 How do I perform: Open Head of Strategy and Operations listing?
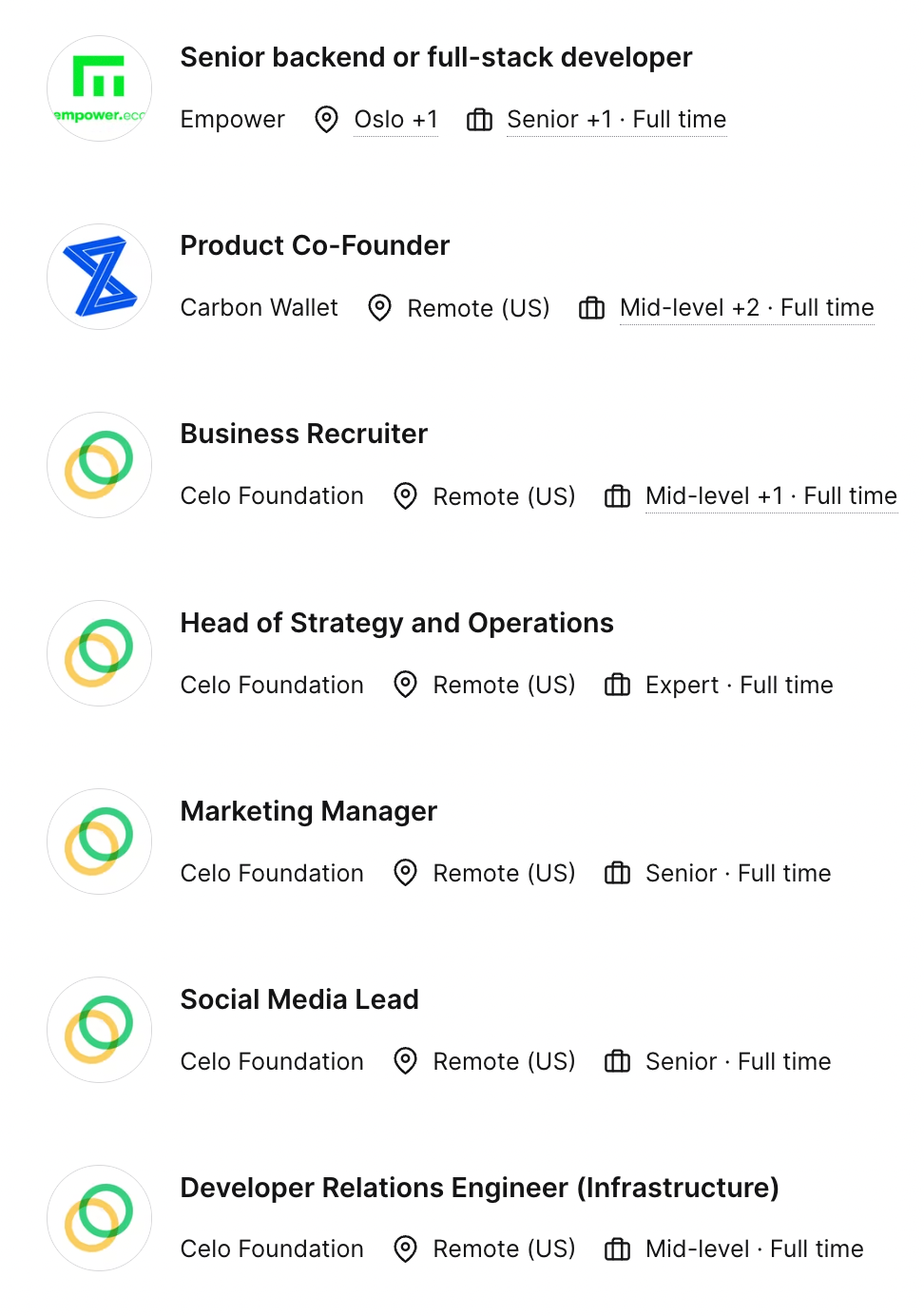coord(396,623)
